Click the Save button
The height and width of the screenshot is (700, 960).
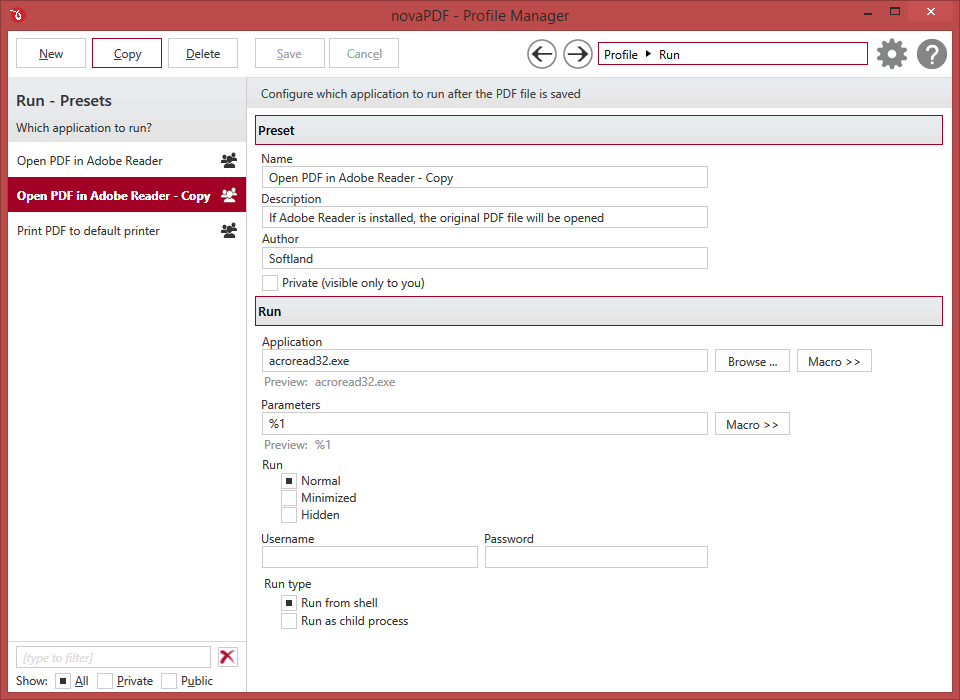289,54
